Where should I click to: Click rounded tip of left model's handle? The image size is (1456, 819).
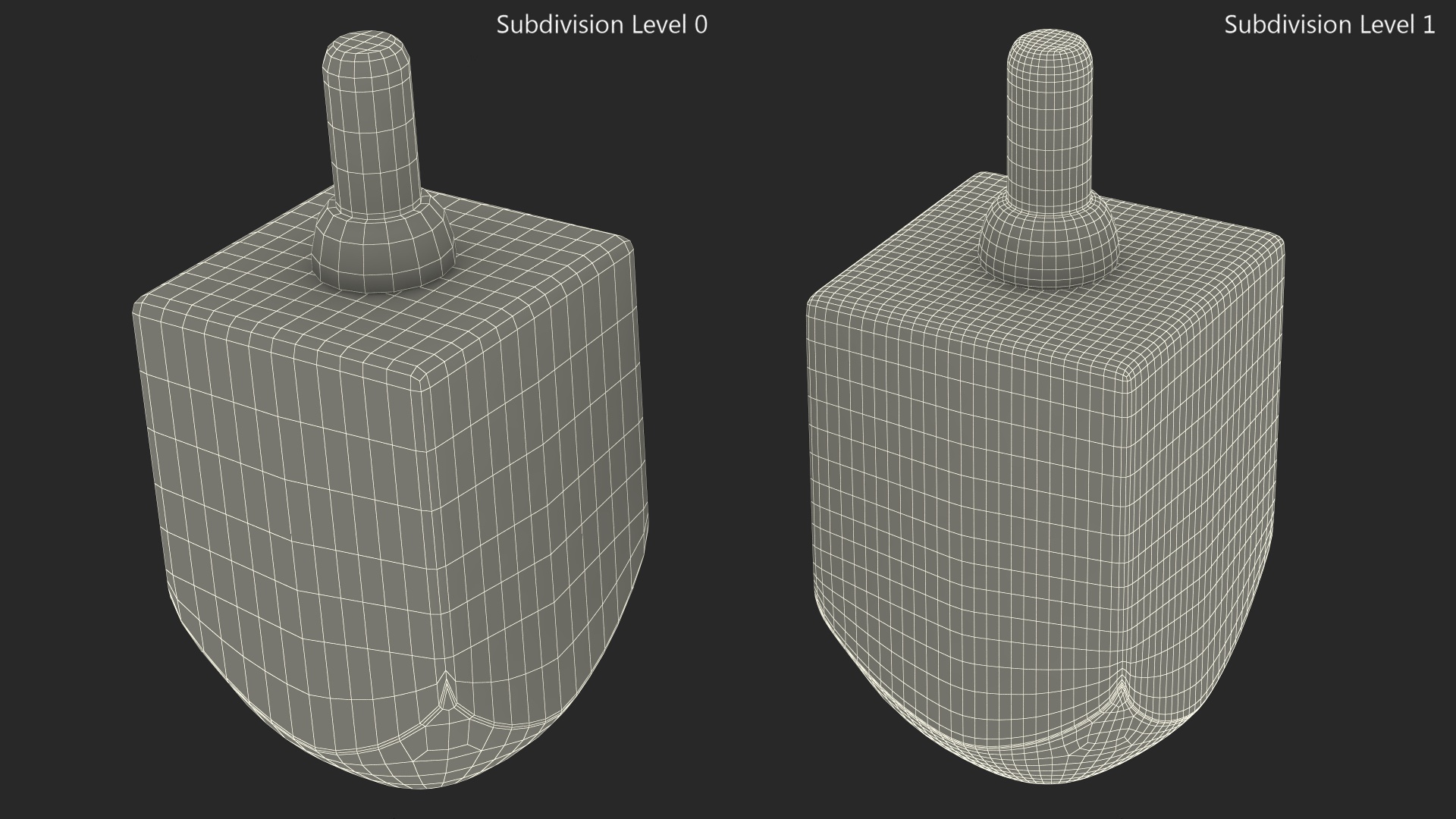point(368,47)
